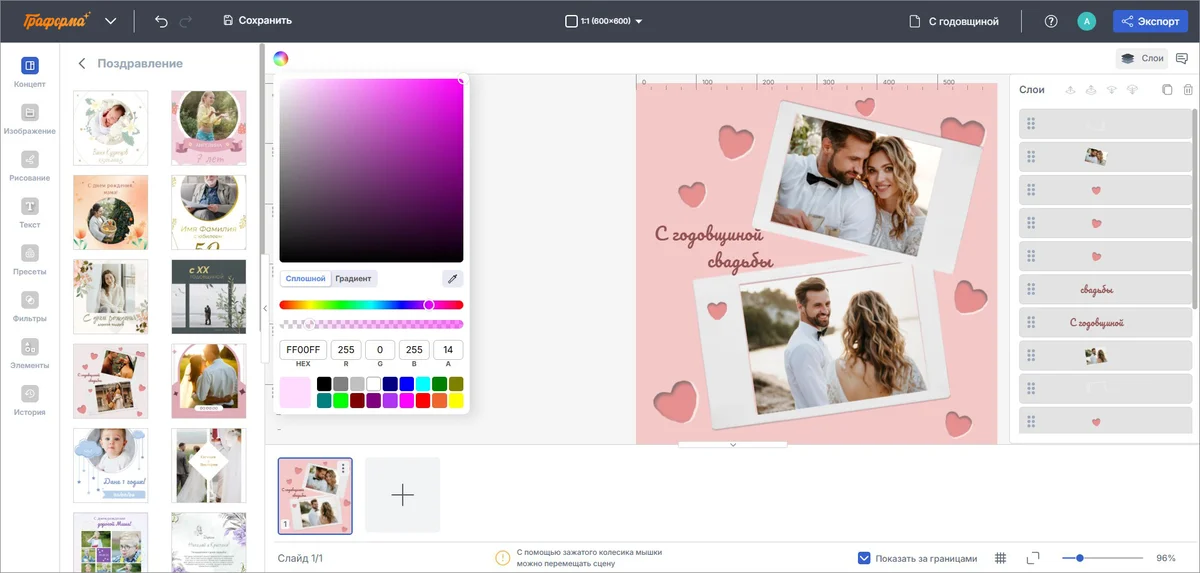Collapse the slides strip chevron
The width and height of the screenshot is (1200, 573).
[x=733, y=444]
